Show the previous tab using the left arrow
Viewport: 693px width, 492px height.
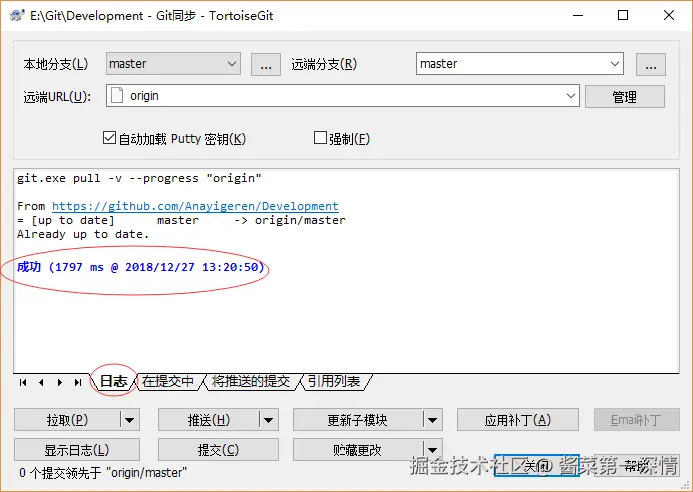point(41,382)
